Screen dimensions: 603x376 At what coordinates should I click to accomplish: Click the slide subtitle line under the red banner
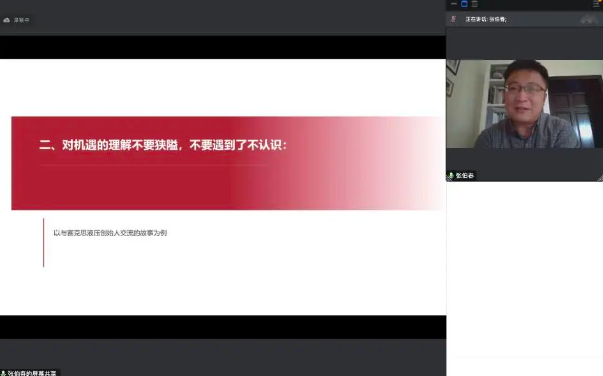110,233
